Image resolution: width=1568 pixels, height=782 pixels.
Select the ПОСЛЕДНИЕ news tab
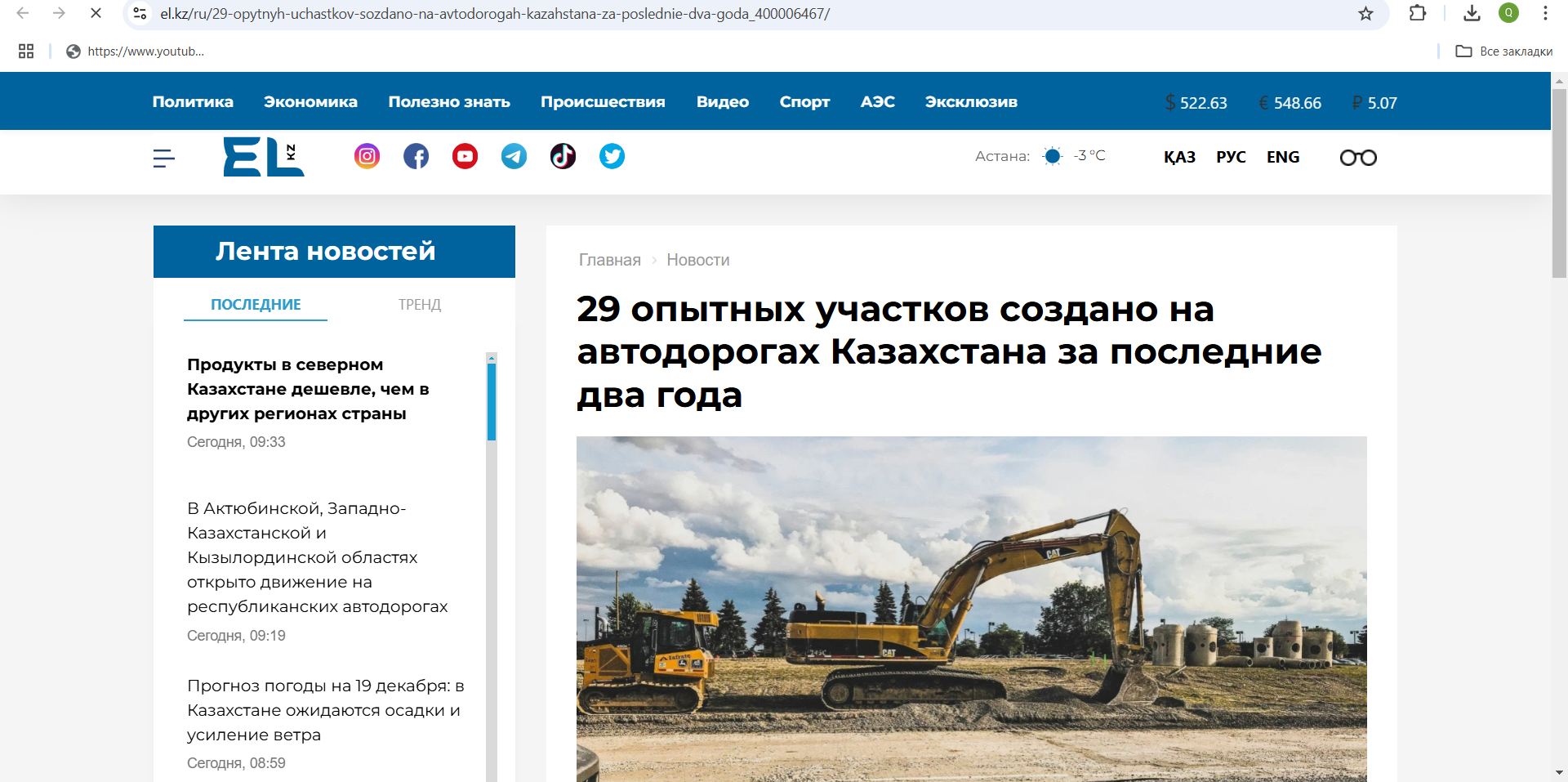tap(256, 305)
